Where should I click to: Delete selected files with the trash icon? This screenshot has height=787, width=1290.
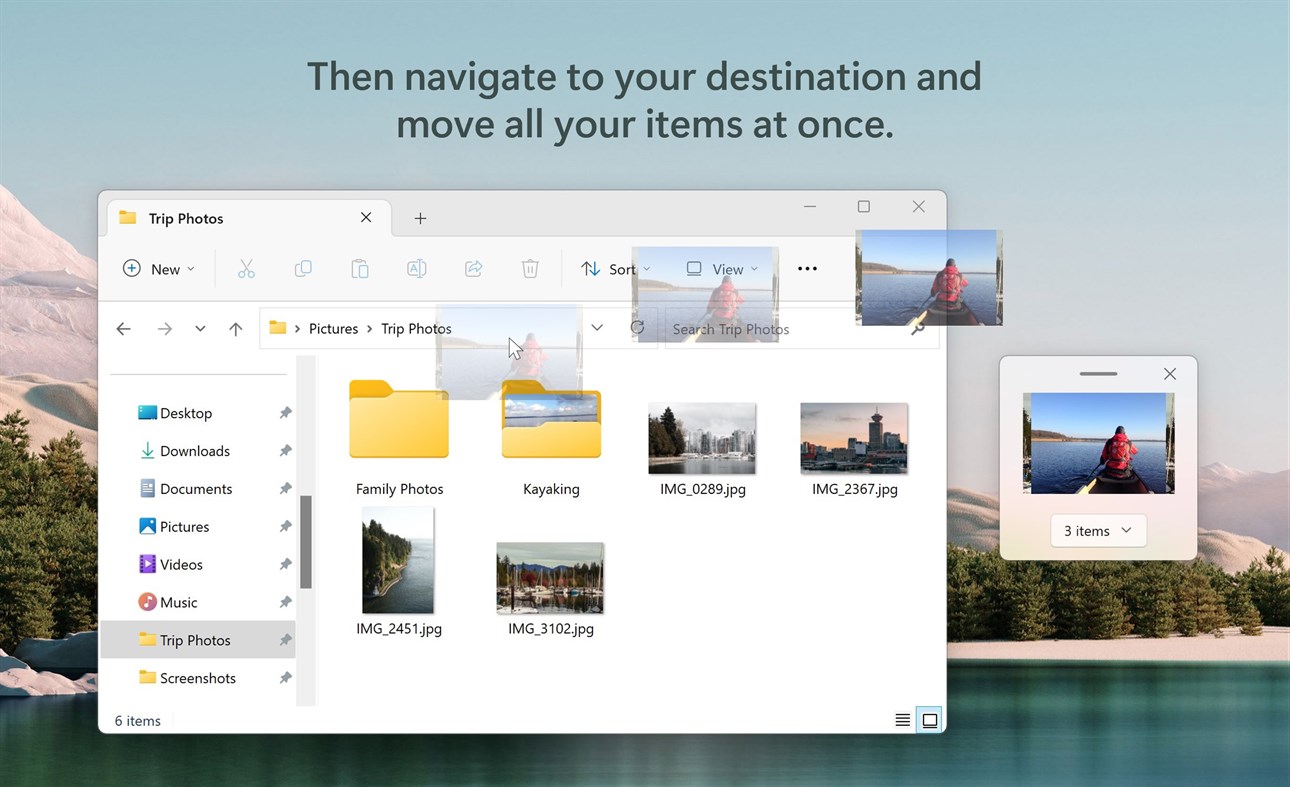(x=530, y=268)
